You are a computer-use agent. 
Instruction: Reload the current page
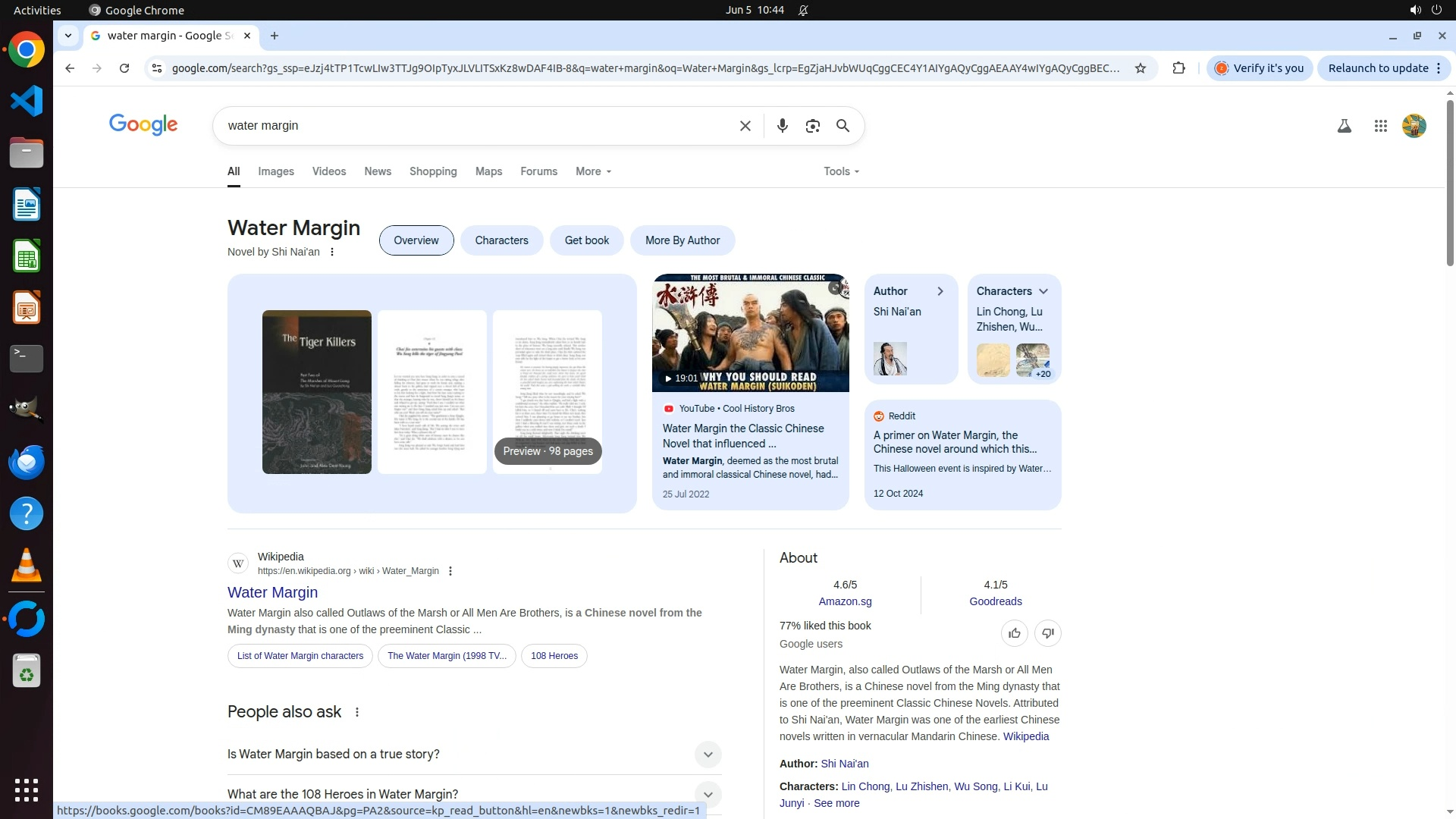coord(124,68)
